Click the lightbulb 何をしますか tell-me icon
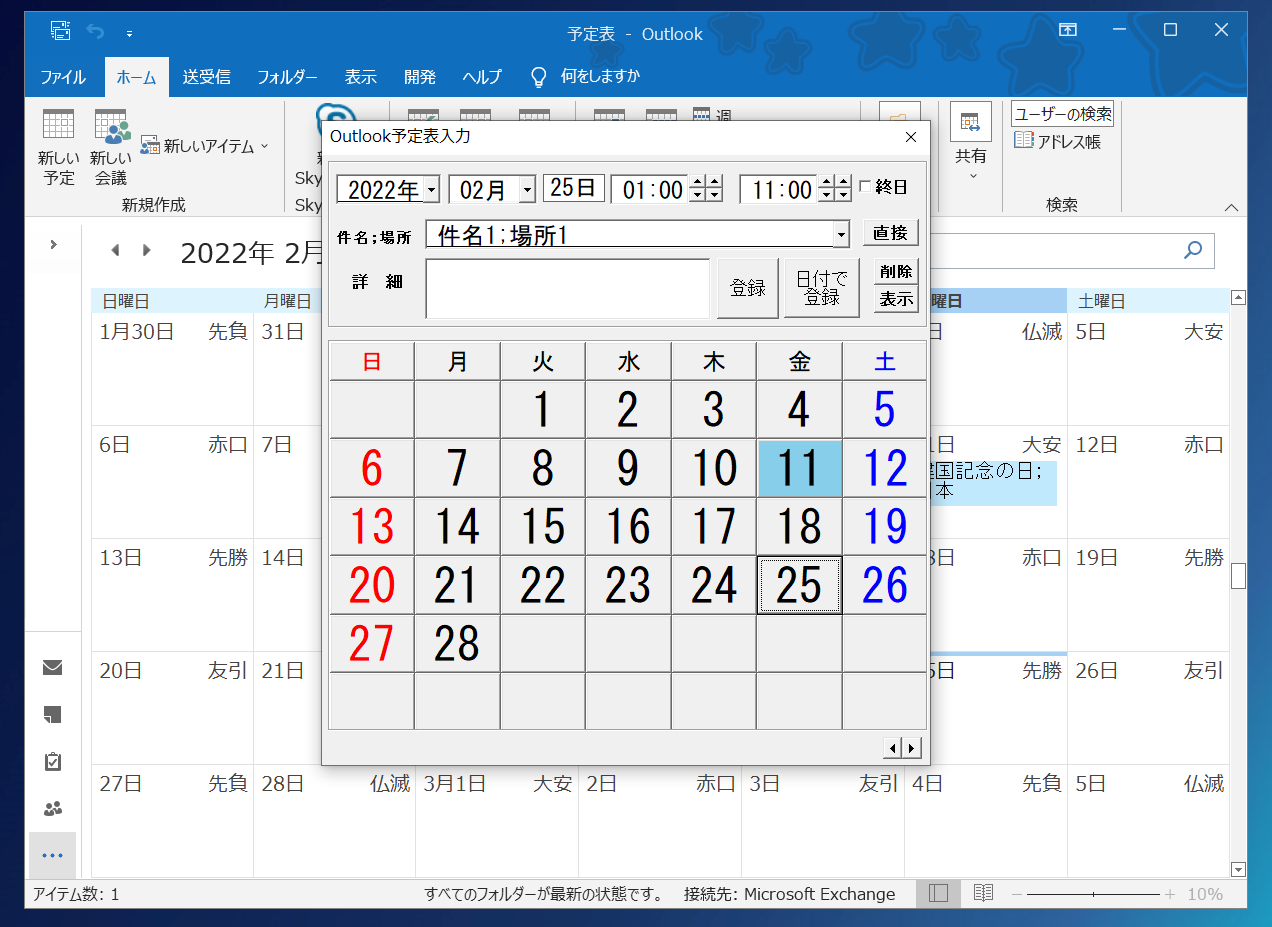 point(538,76)
